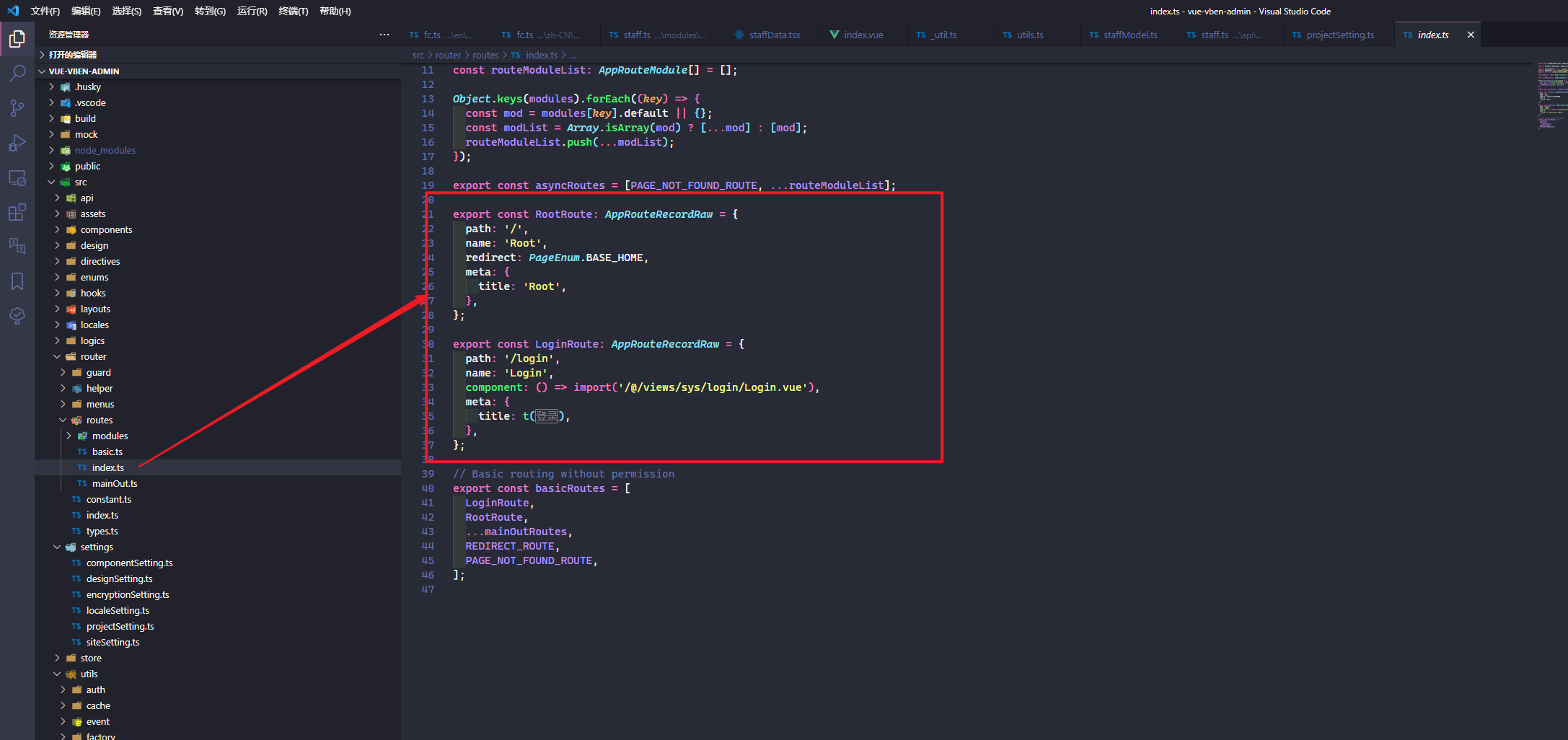Open designSetting.ts in settings
This screenshot has width=1568, height=740.
click(x=119, y=578)
